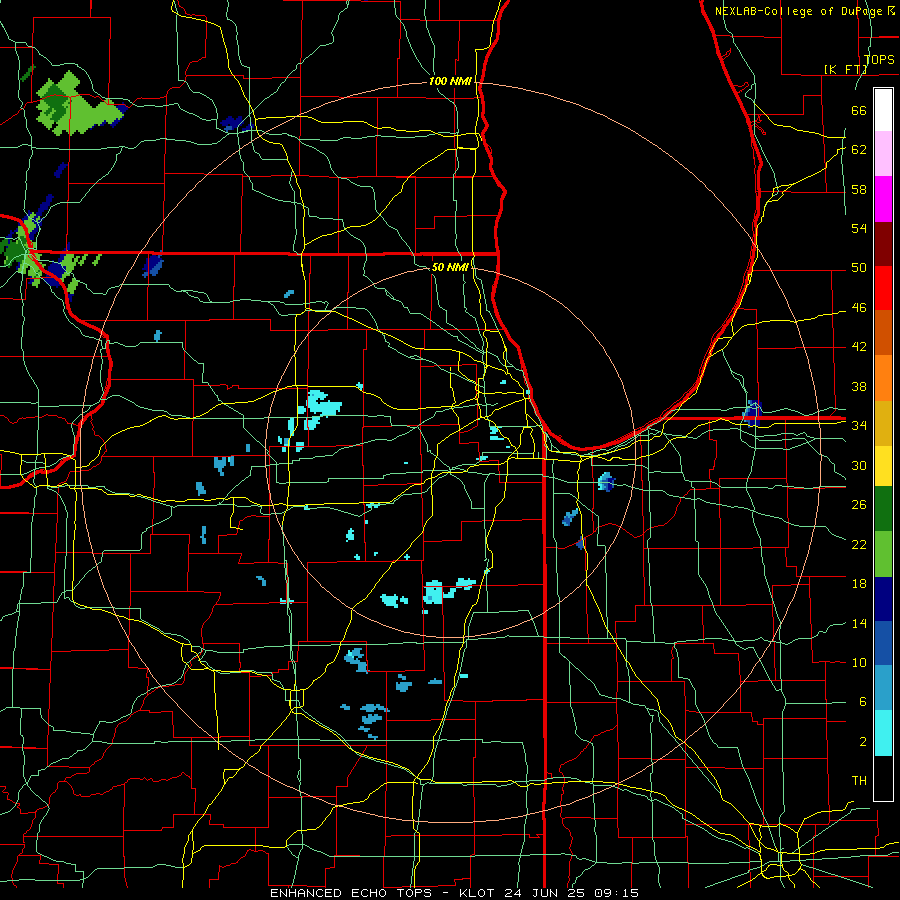This screenshot has height=900, width=900.
Task: Click the "K FT" units label
Action: [x=845, y=69]
